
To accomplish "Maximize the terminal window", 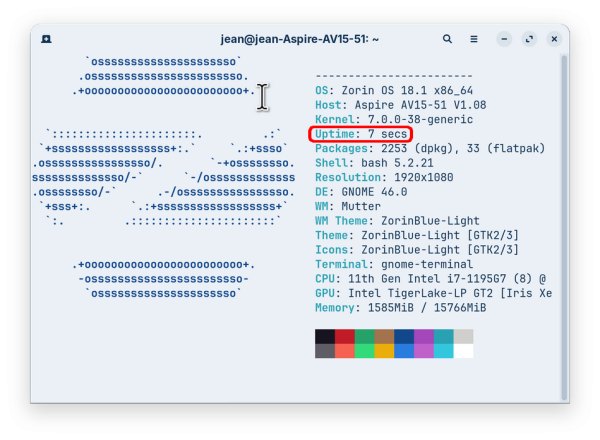I will [x=529, y=39].
